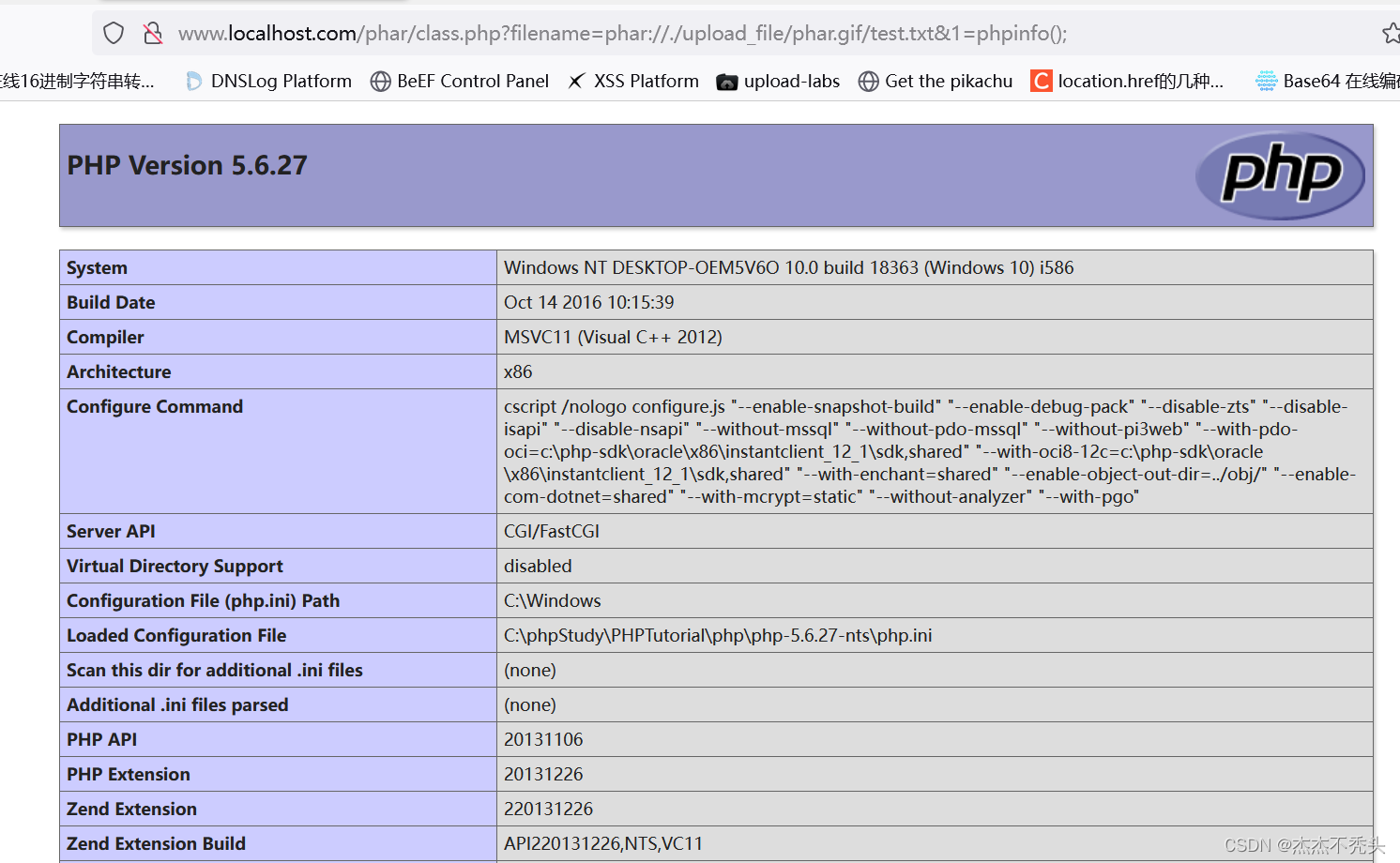Select the Windows NT DESKTOP-OEM5V6O value
This screenshot has height=863, width=1400.
[x=788, y=268]
